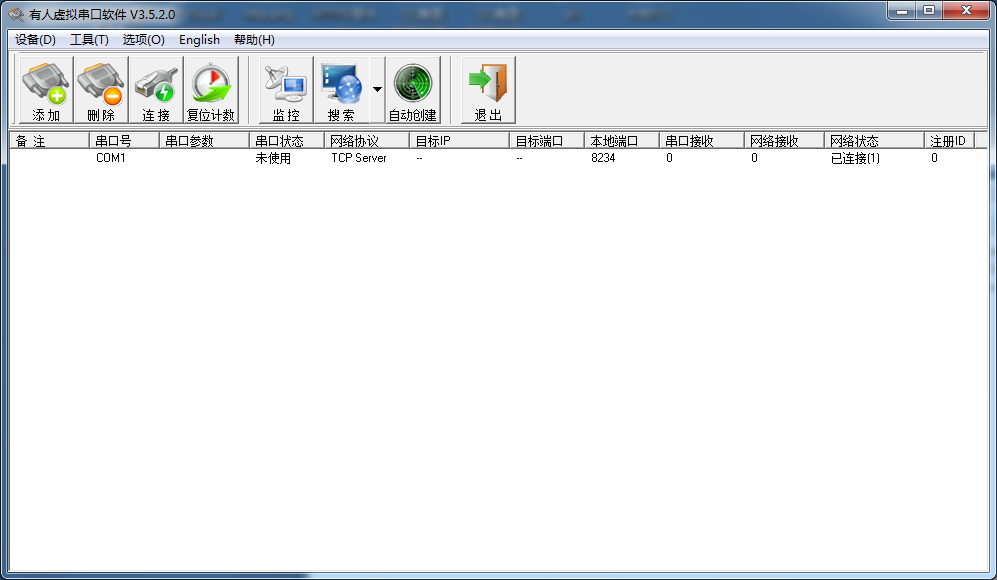
Task: Click the 未使用 status cell
Action: tap(273, 158)
